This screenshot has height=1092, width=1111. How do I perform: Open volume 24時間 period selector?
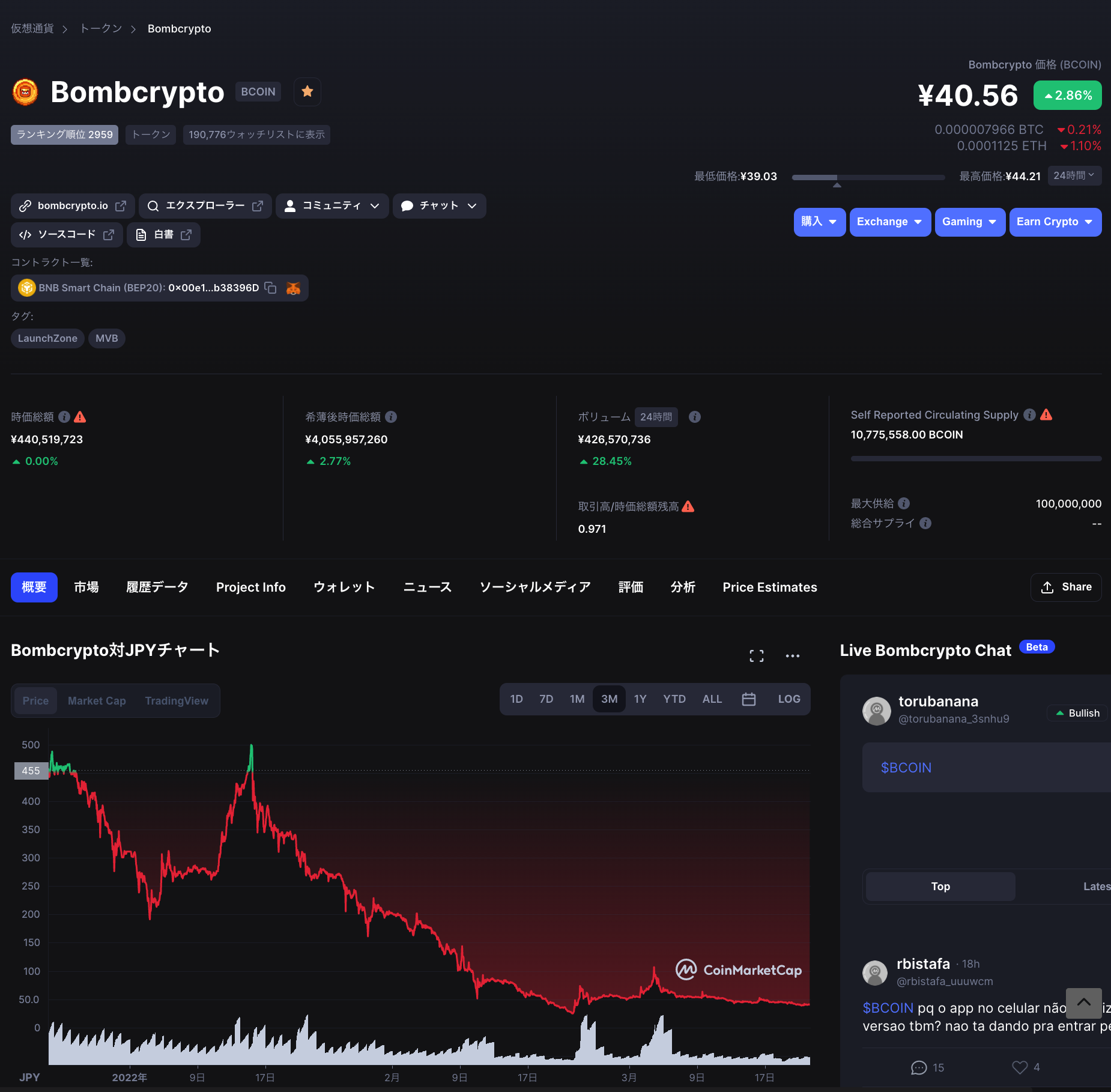656,417
